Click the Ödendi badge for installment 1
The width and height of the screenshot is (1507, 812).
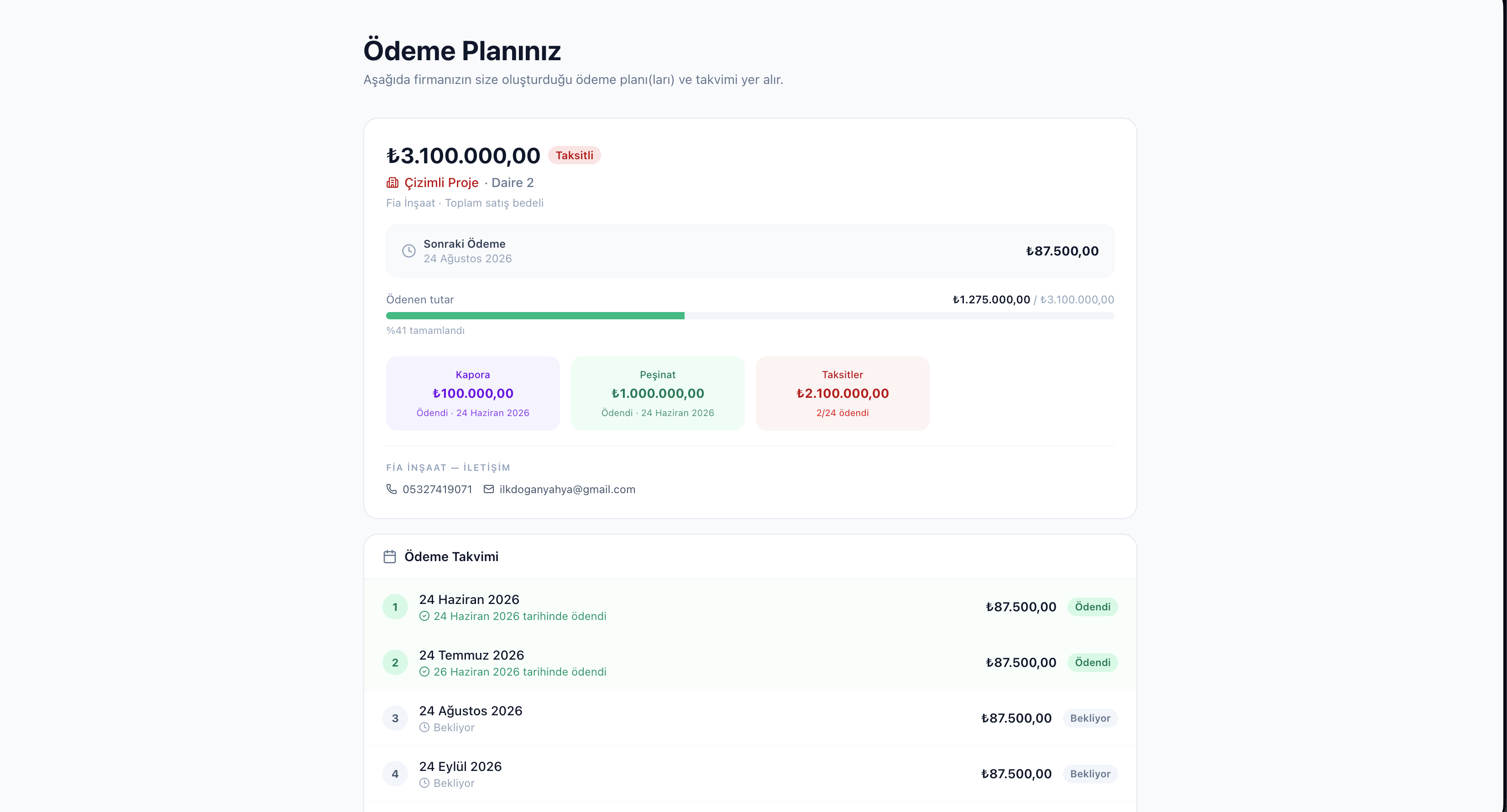(x=1092, y=607)
